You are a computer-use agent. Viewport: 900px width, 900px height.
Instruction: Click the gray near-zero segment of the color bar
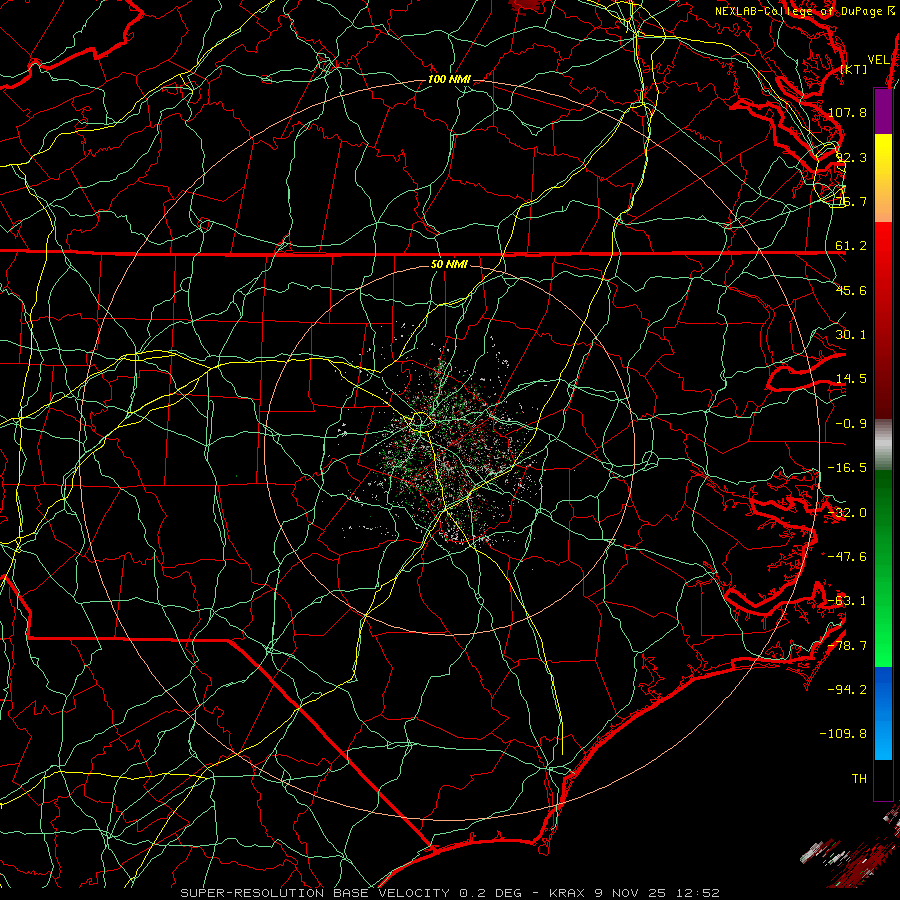click(x=883, y=445)
